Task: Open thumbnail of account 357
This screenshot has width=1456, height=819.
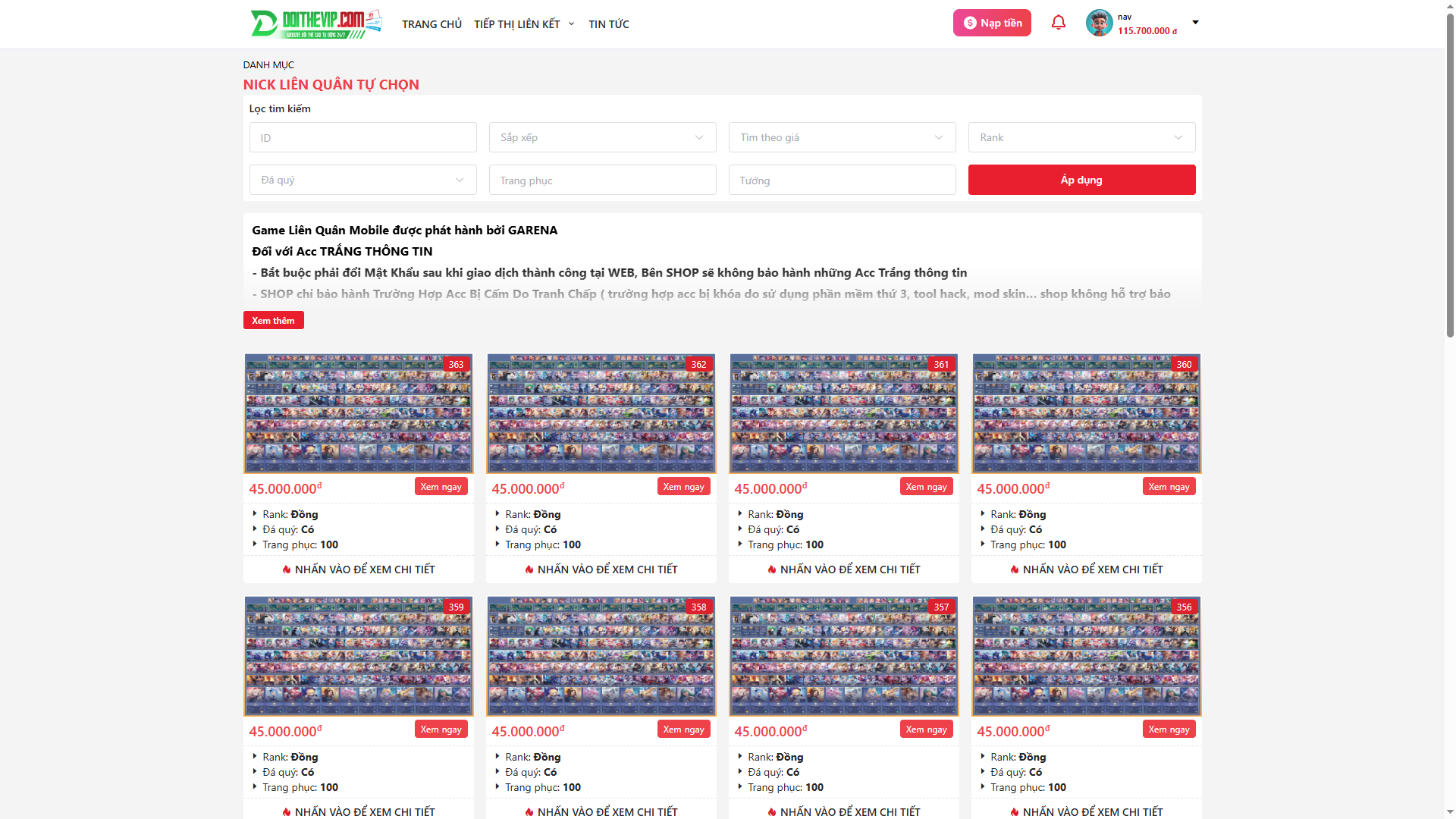Action: tap(844, 656)
